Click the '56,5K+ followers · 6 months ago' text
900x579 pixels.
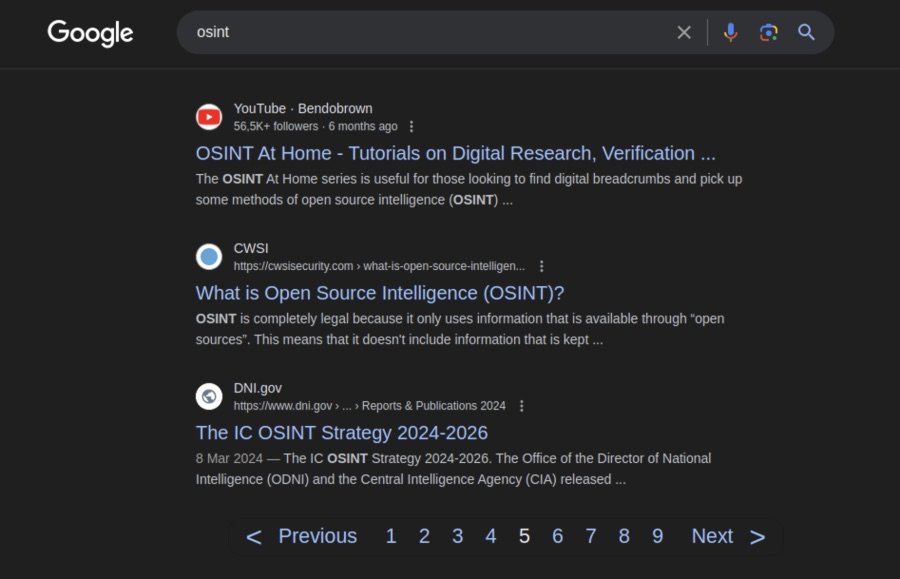316,126
